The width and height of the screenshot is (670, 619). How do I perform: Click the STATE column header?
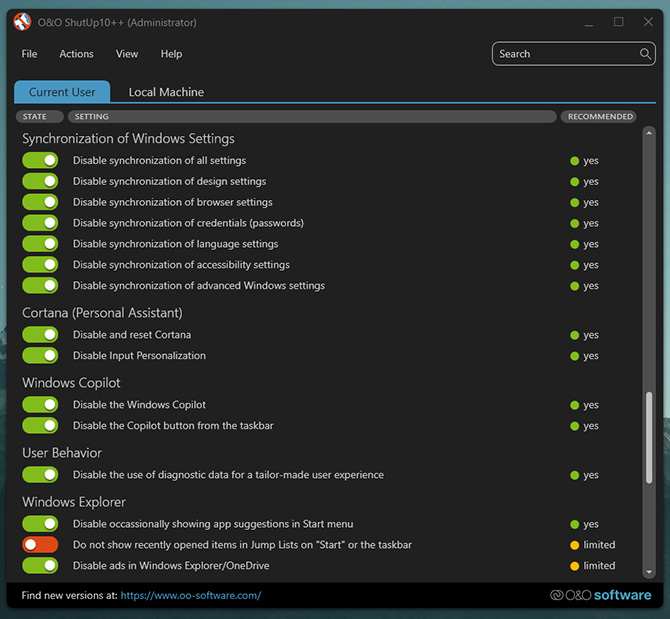point(40,117)
